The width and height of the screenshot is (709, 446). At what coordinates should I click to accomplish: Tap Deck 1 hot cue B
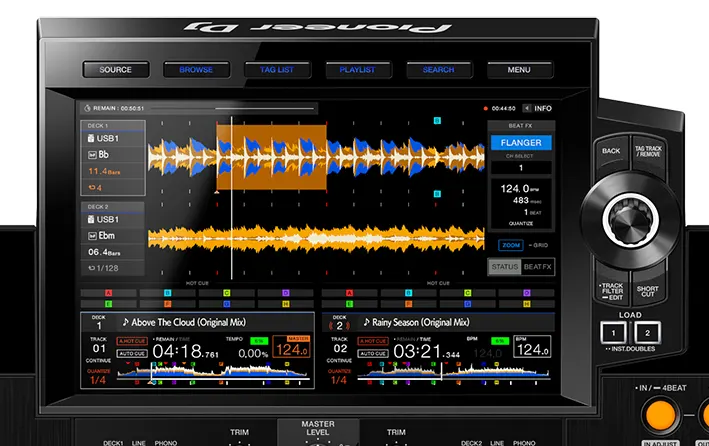(x=167, y=293)
